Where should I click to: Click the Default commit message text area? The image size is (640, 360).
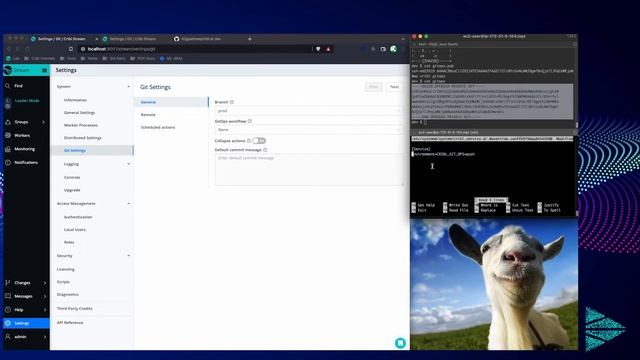[309, 170]
